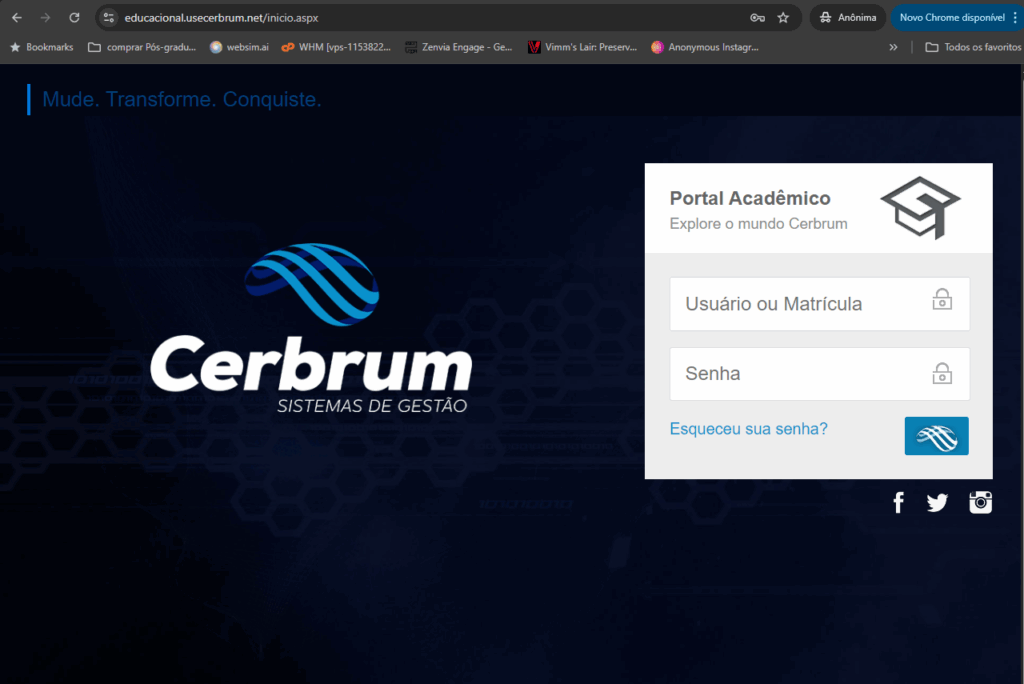Open the Anônima incognito indicator
Screen dimensions: 1024x684
pos(848,18)
